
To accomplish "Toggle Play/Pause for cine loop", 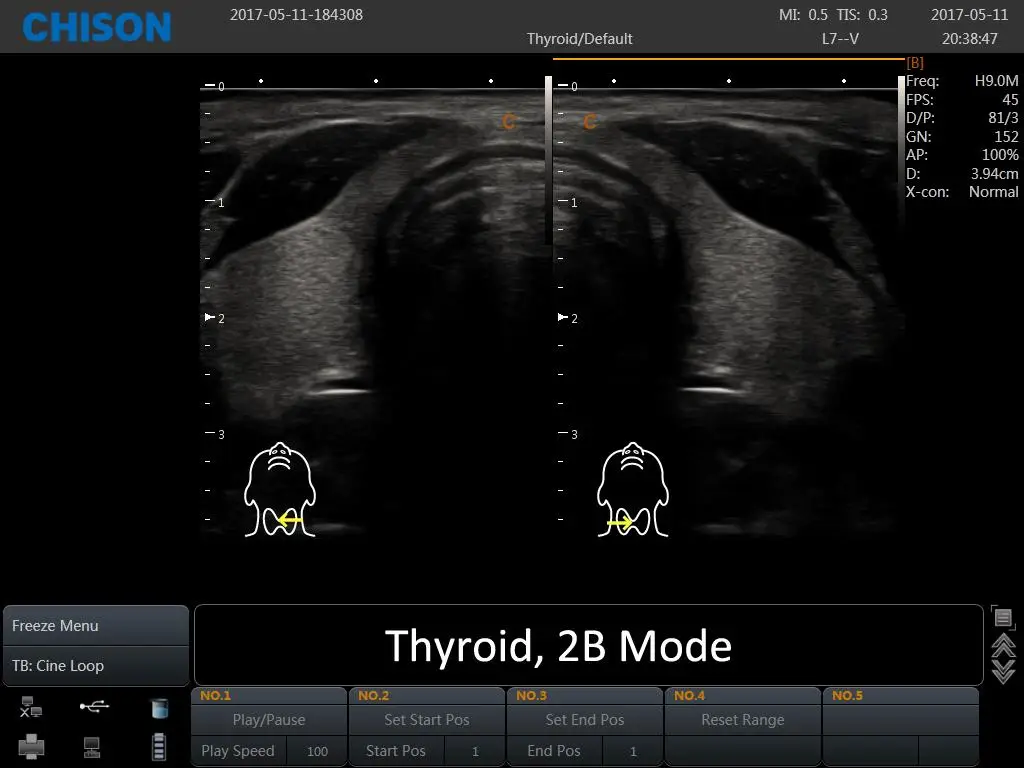I will click(268, 719).
